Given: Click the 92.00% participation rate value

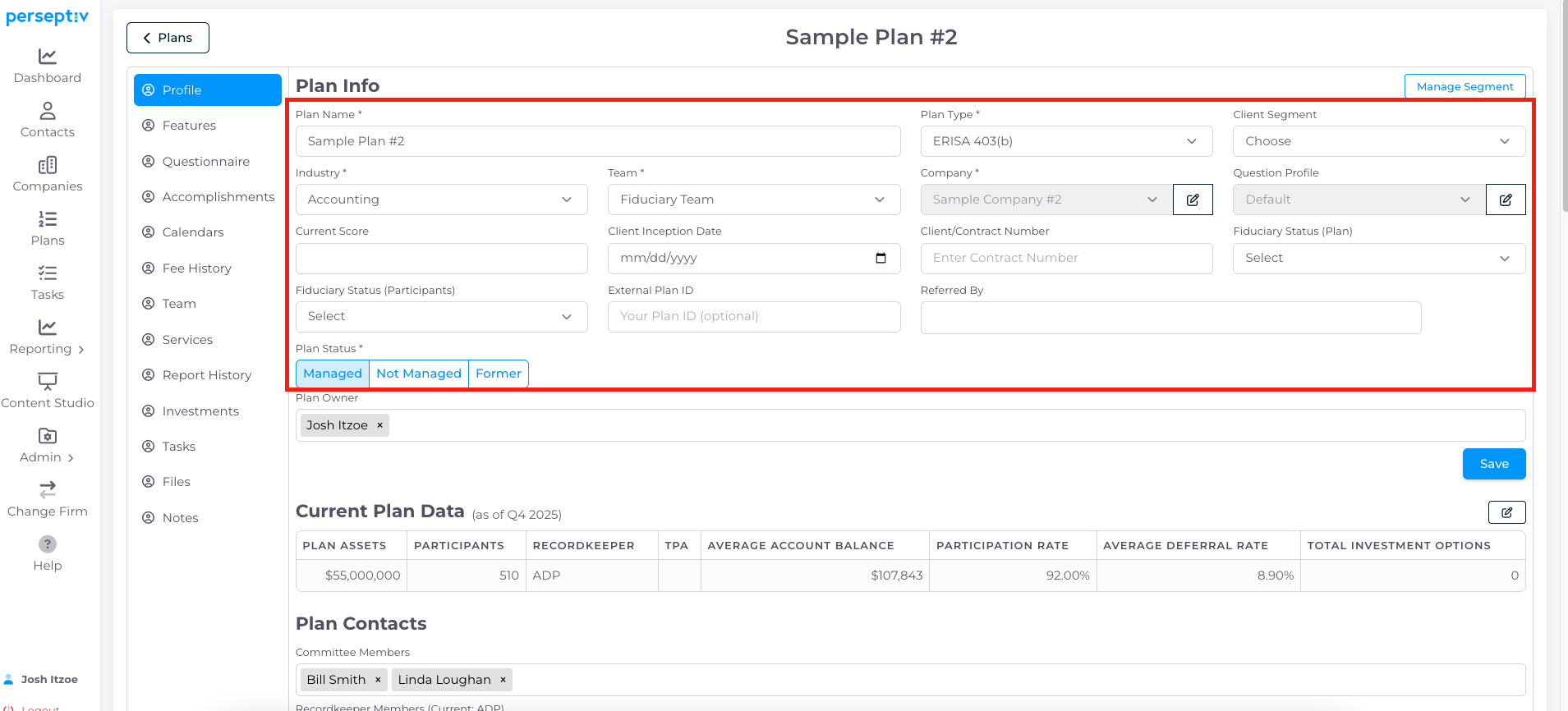Looking at the screenshot, I should pyautogui.click(x=1068, y=576).
